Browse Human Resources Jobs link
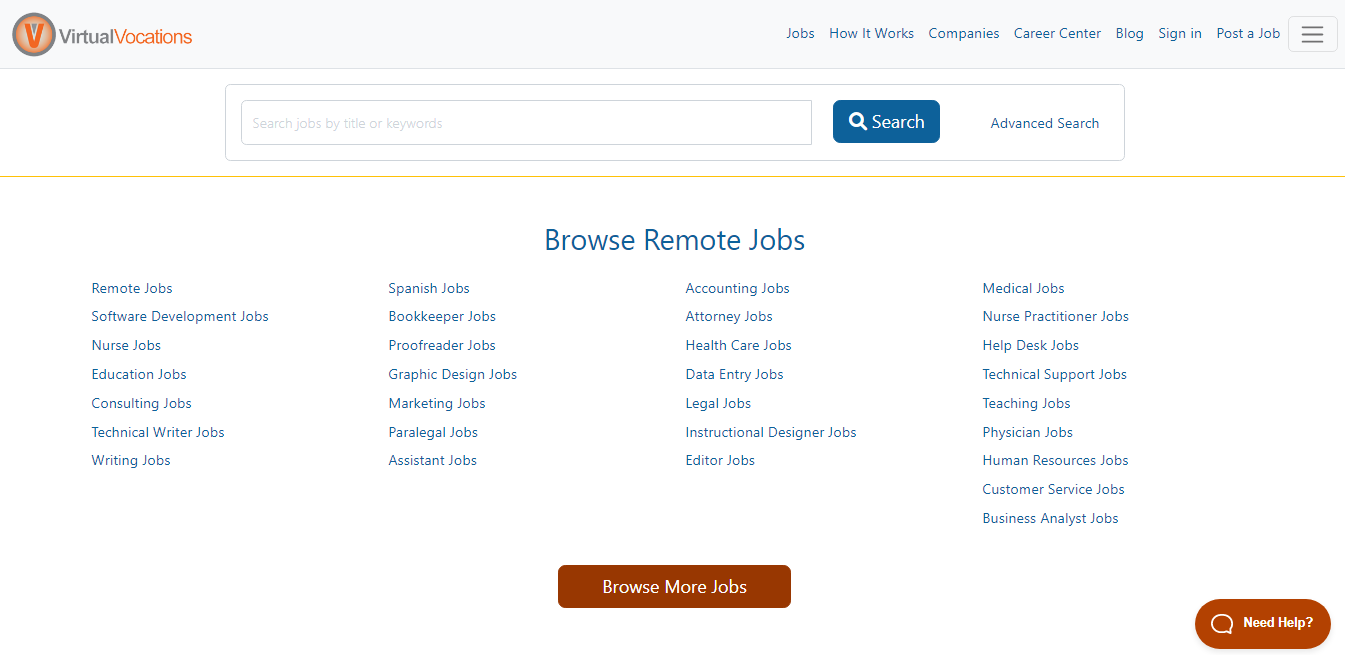1345x655 pixels. [x=1055, y=460]
